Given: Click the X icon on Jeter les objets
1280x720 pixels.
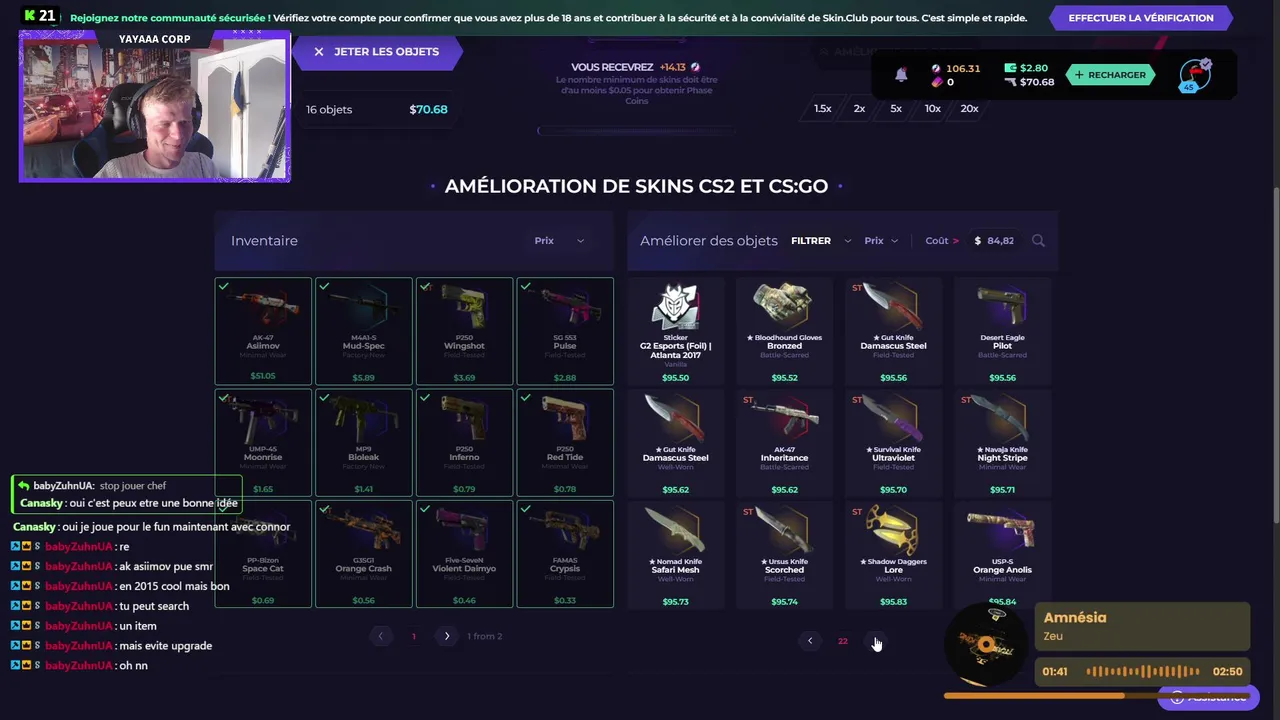Looking at the screenshot, I should click(319, 52).
